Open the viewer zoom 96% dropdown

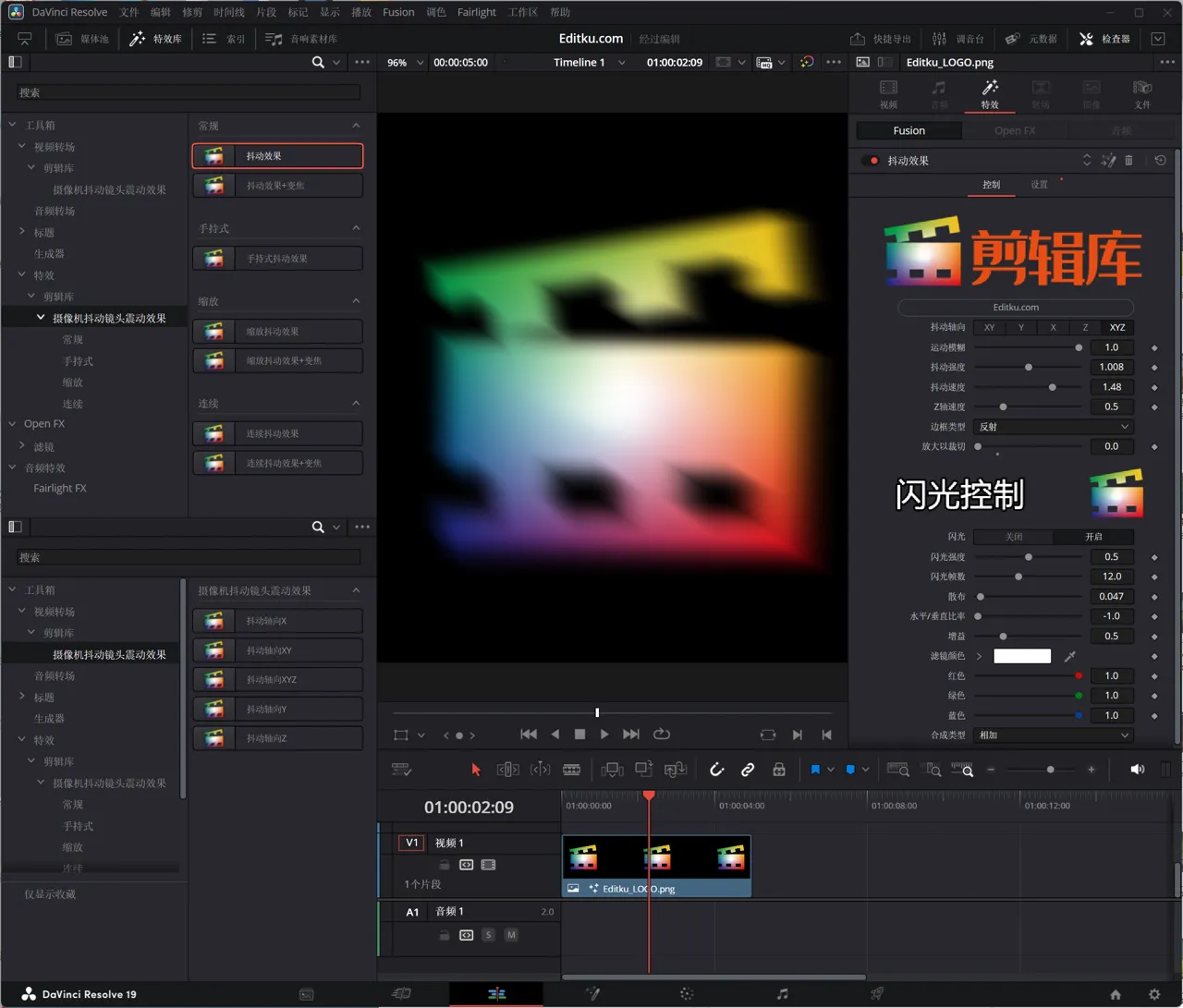[406, 62]
